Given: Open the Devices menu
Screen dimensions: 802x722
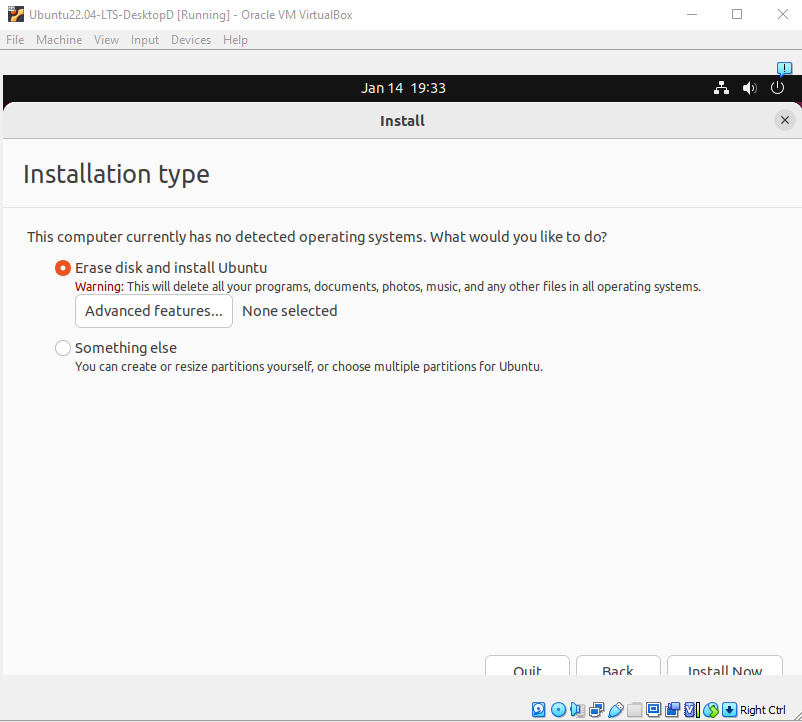Looking at the screenshot, I should (190, 39).
